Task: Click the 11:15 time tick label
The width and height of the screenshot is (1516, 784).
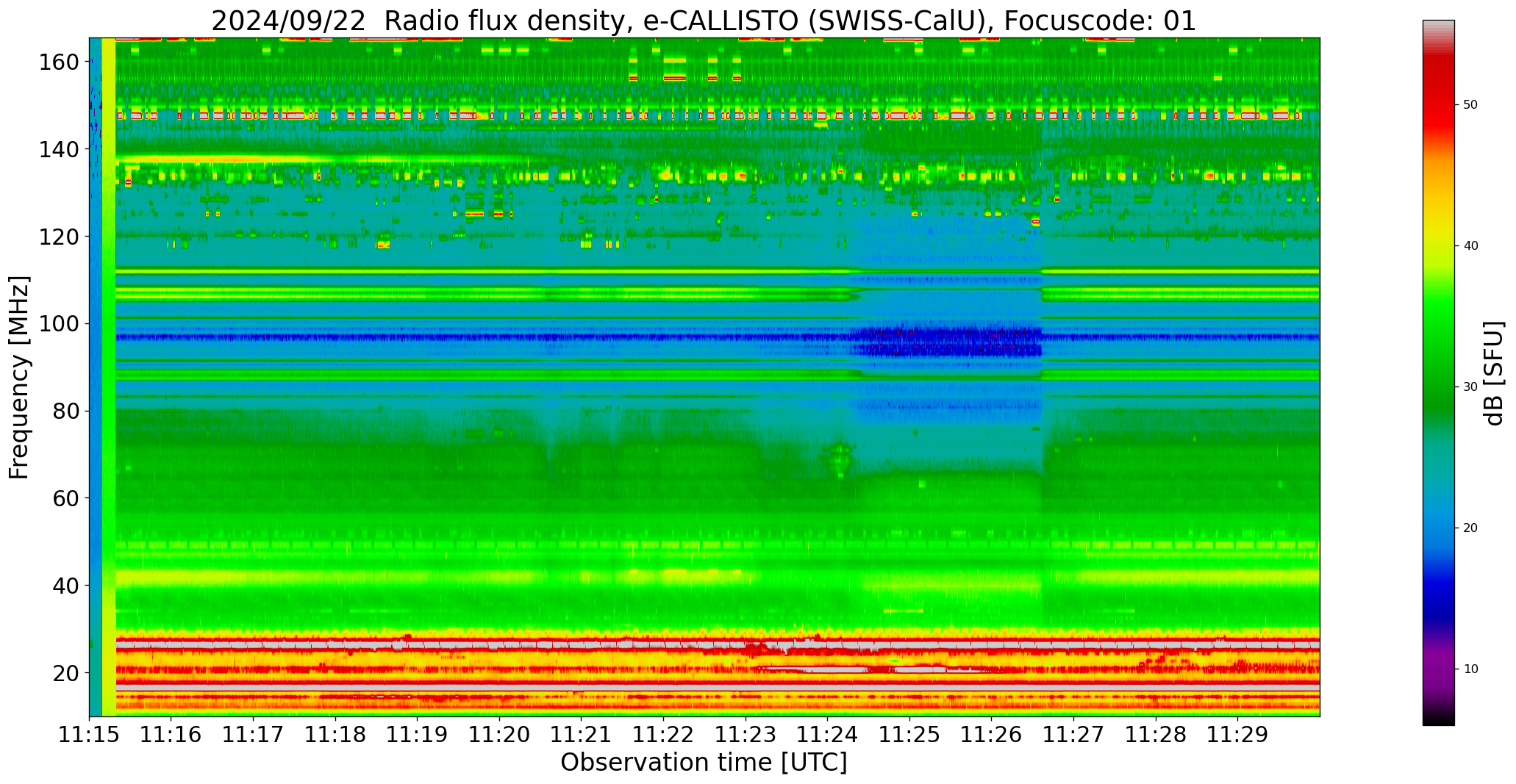Action: coord(90,735)
